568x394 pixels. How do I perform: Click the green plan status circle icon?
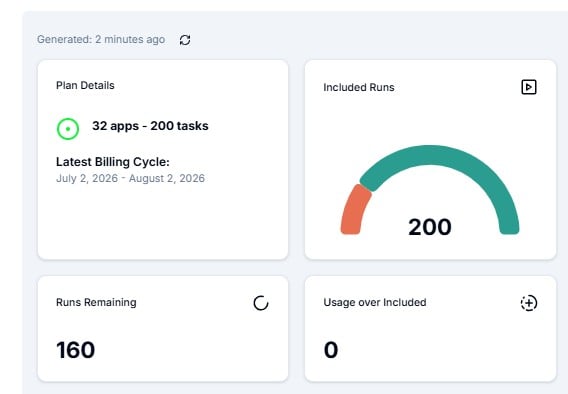[x=68, y=129]
